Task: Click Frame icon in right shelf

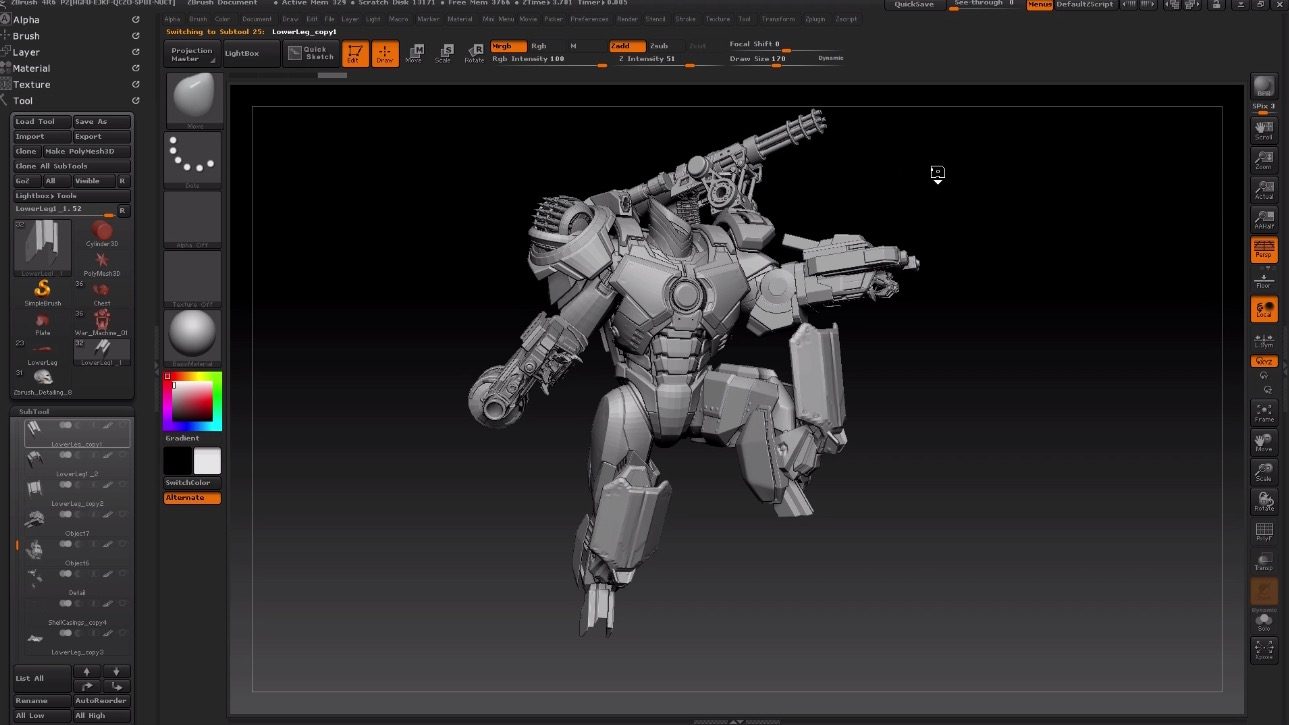Action: tap(1264, 413)
